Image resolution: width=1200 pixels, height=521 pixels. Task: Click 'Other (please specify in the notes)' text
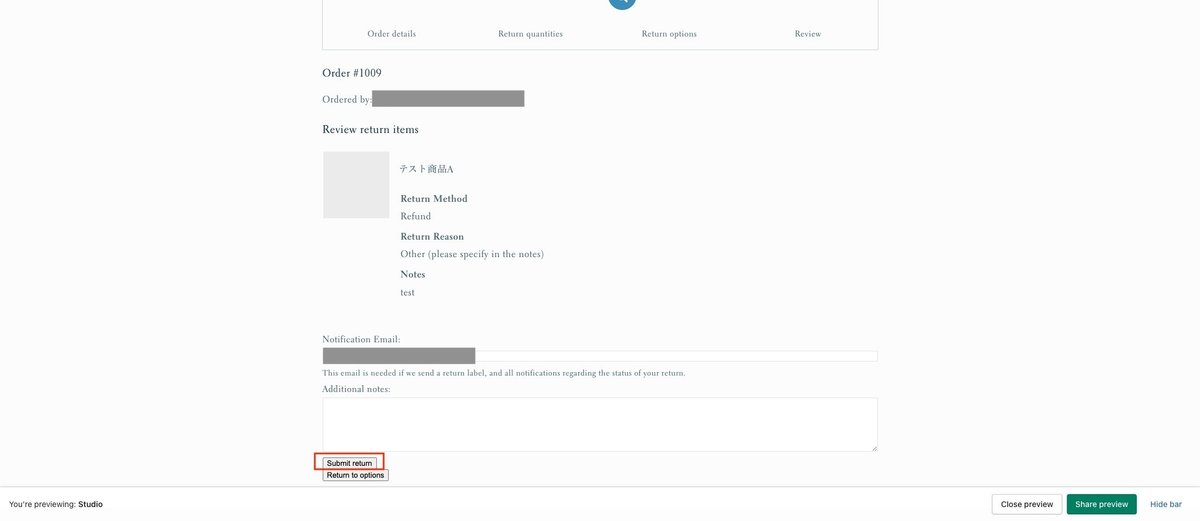tap(472, 254)
